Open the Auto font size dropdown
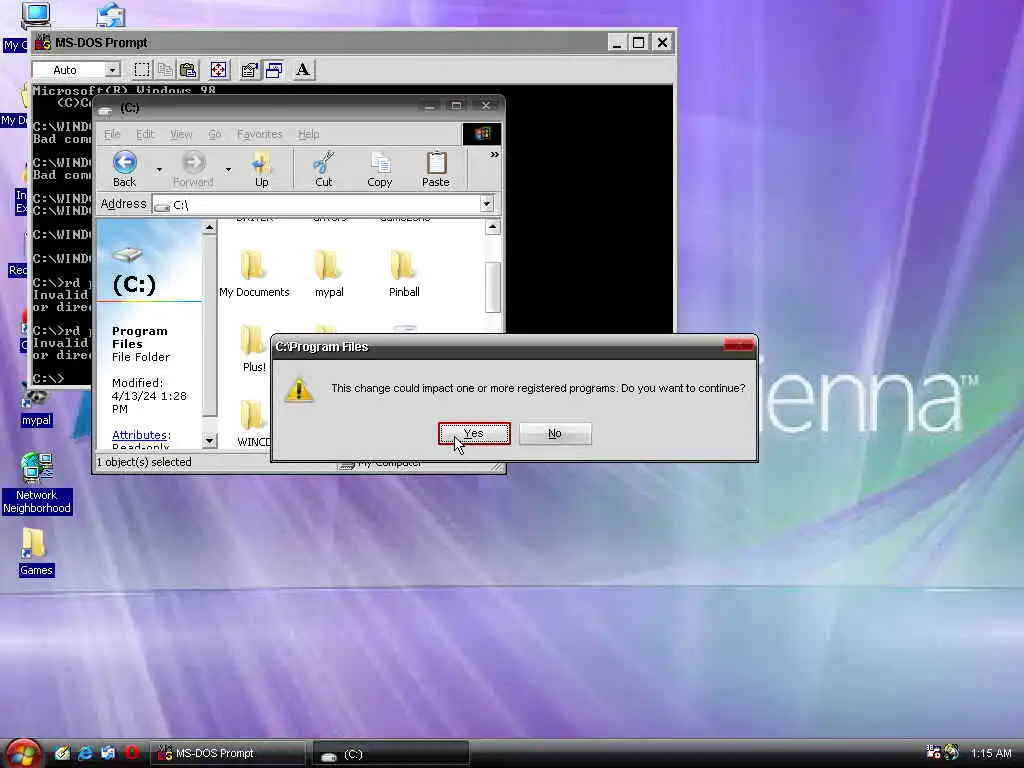The image size is (1024, 768). (x=112, y=70)
